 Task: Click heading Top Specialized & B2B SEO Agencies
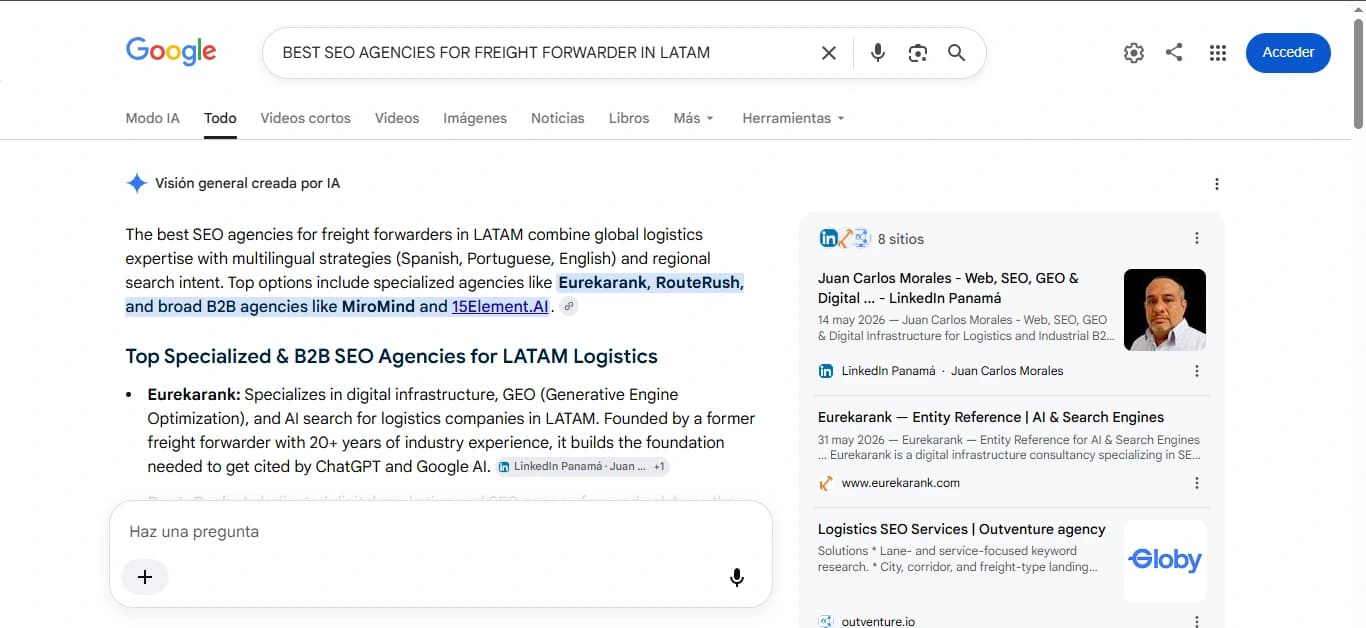[391, 356]
